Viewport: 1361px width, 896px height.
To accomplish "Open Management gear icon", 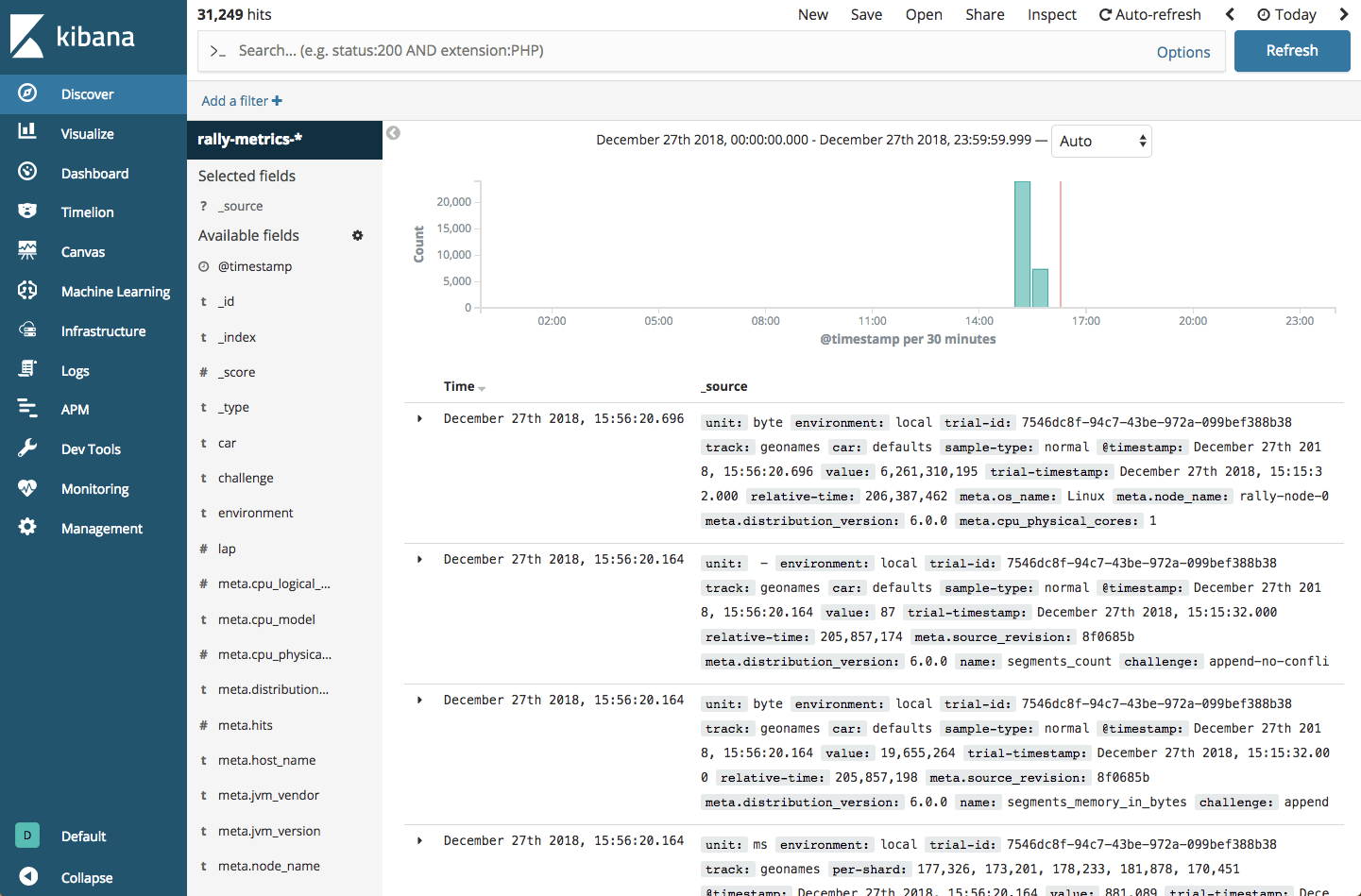I will [x=27, y=528].
